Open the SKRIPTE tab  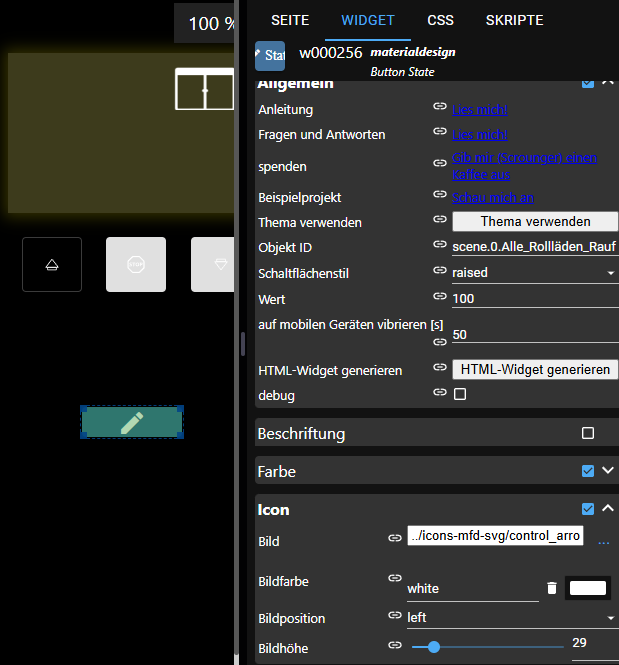pos(514,20)
